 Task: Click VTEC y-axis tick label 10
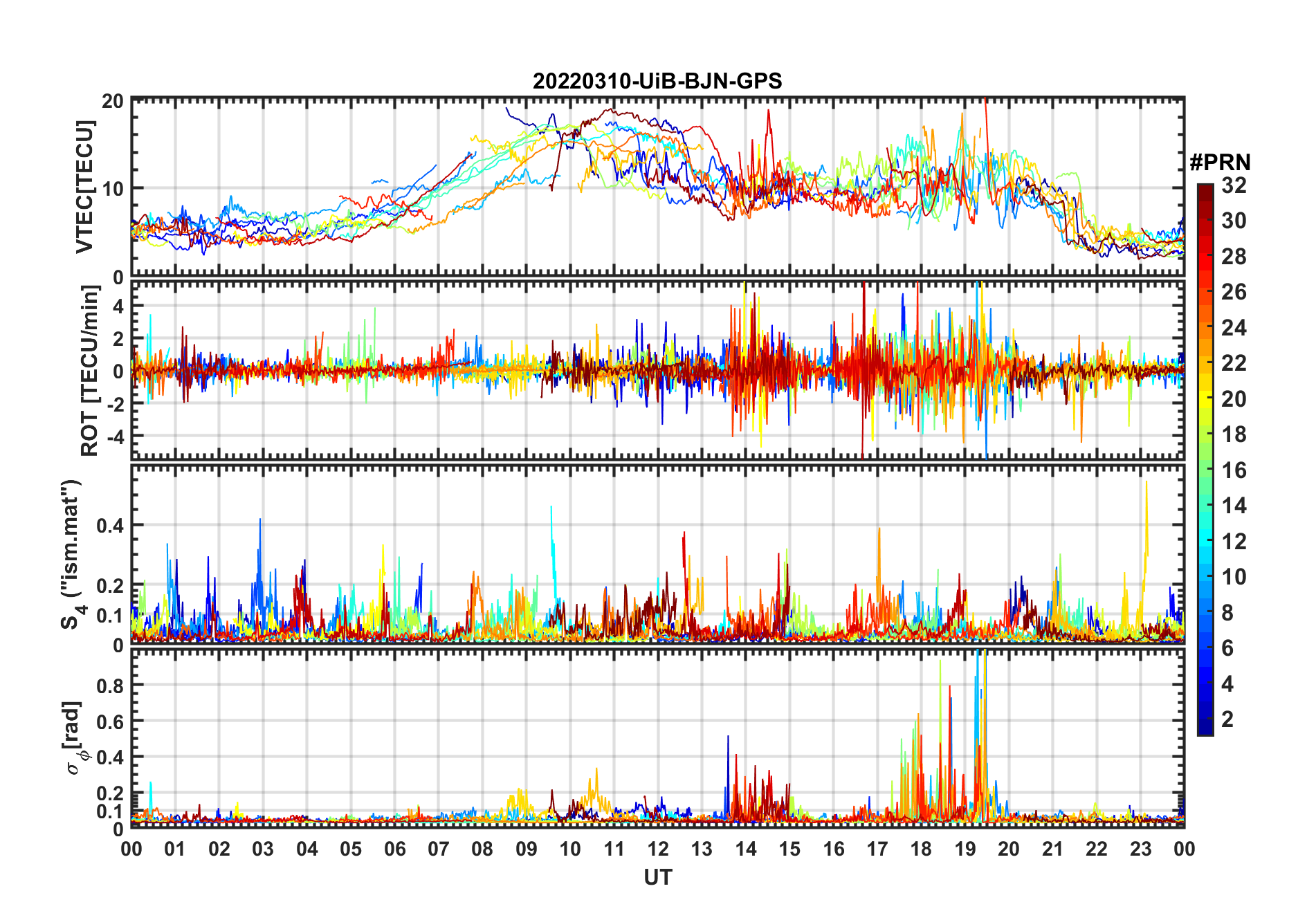click(x=113, y=188)
